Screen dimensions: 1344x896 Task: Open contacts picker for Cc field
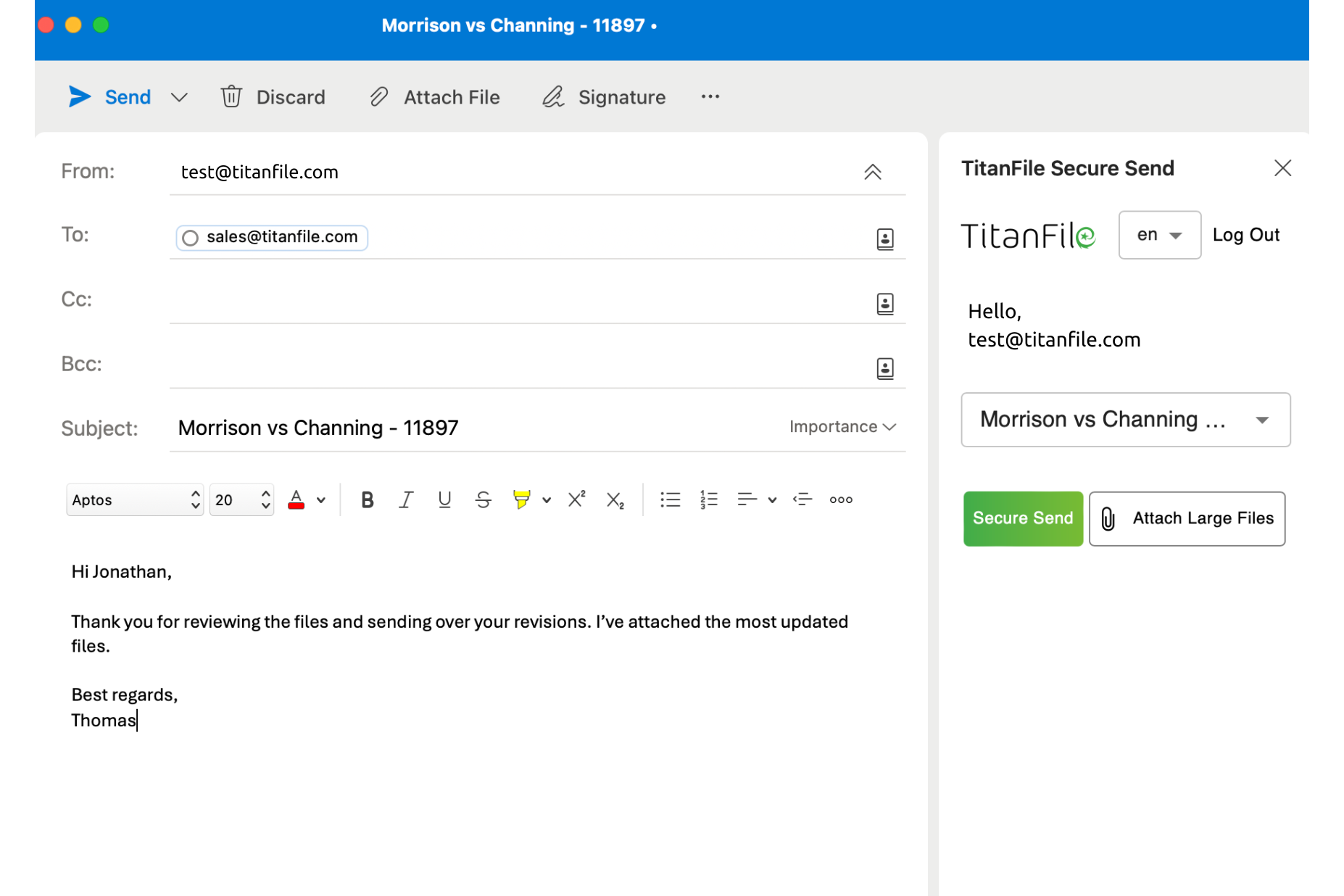[885, 303]
